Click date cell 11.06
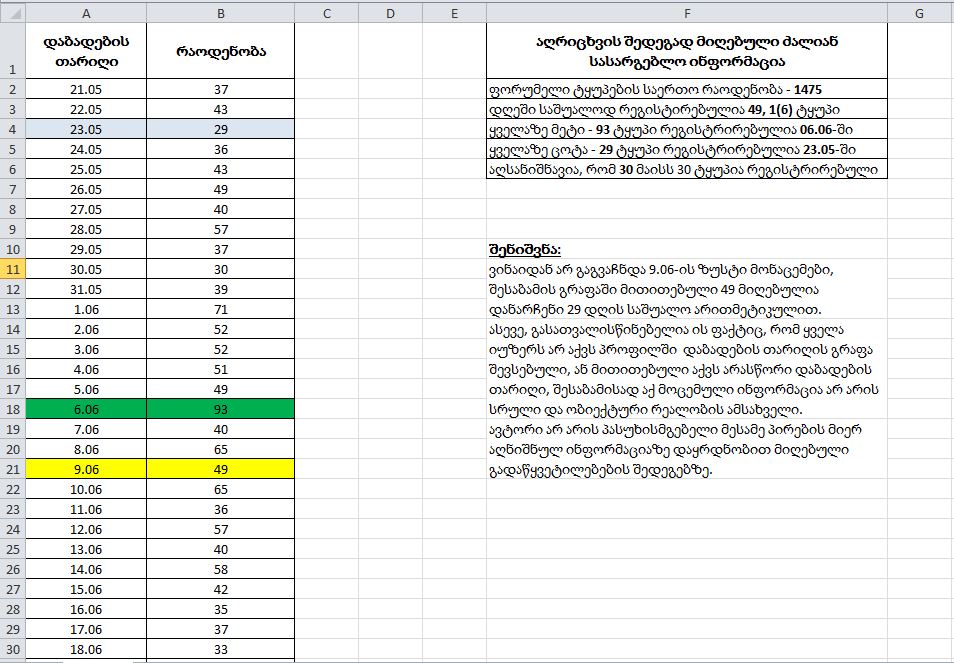This screenshot has width=954, height=663. coord(86,509)
